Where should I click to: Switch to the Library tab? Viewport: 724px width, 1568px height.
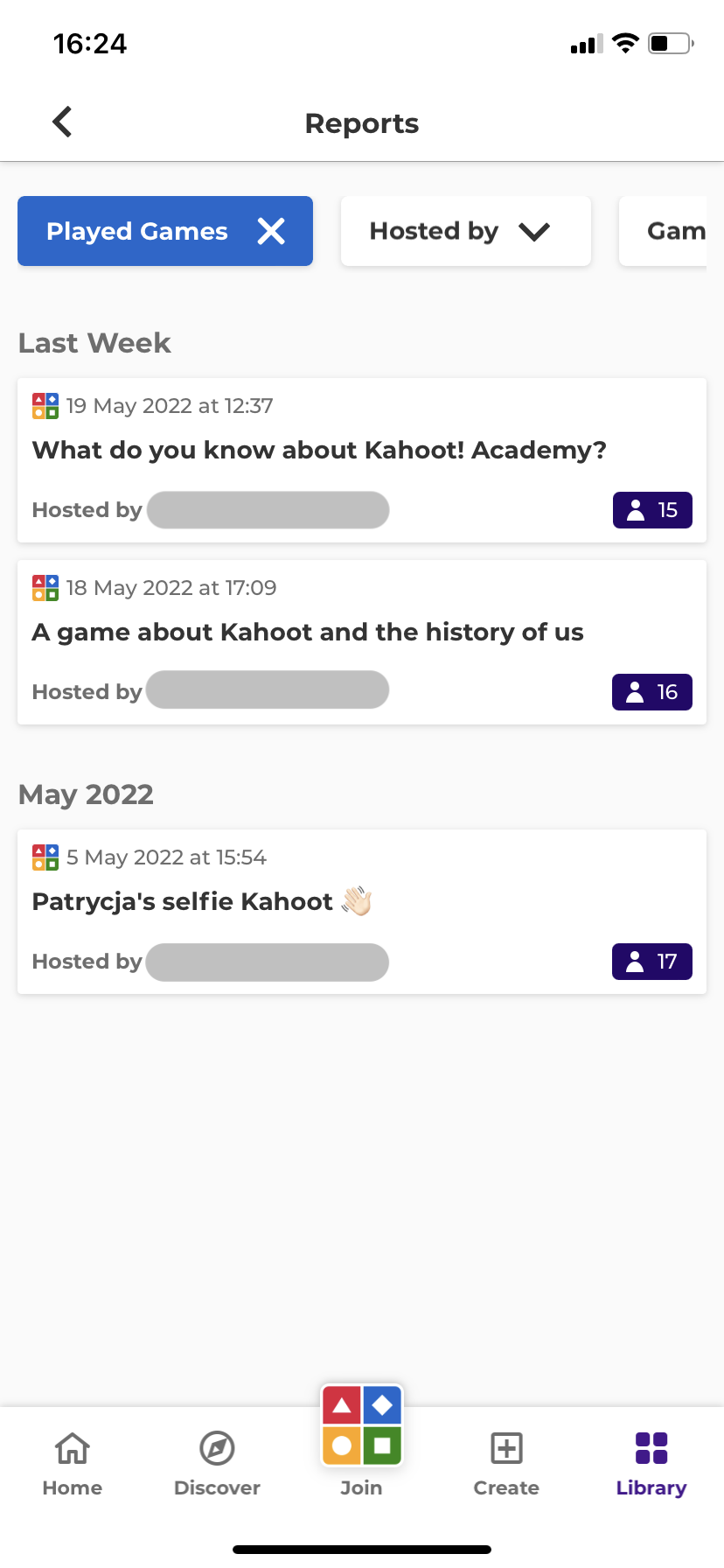click(x=651, y=1463)
